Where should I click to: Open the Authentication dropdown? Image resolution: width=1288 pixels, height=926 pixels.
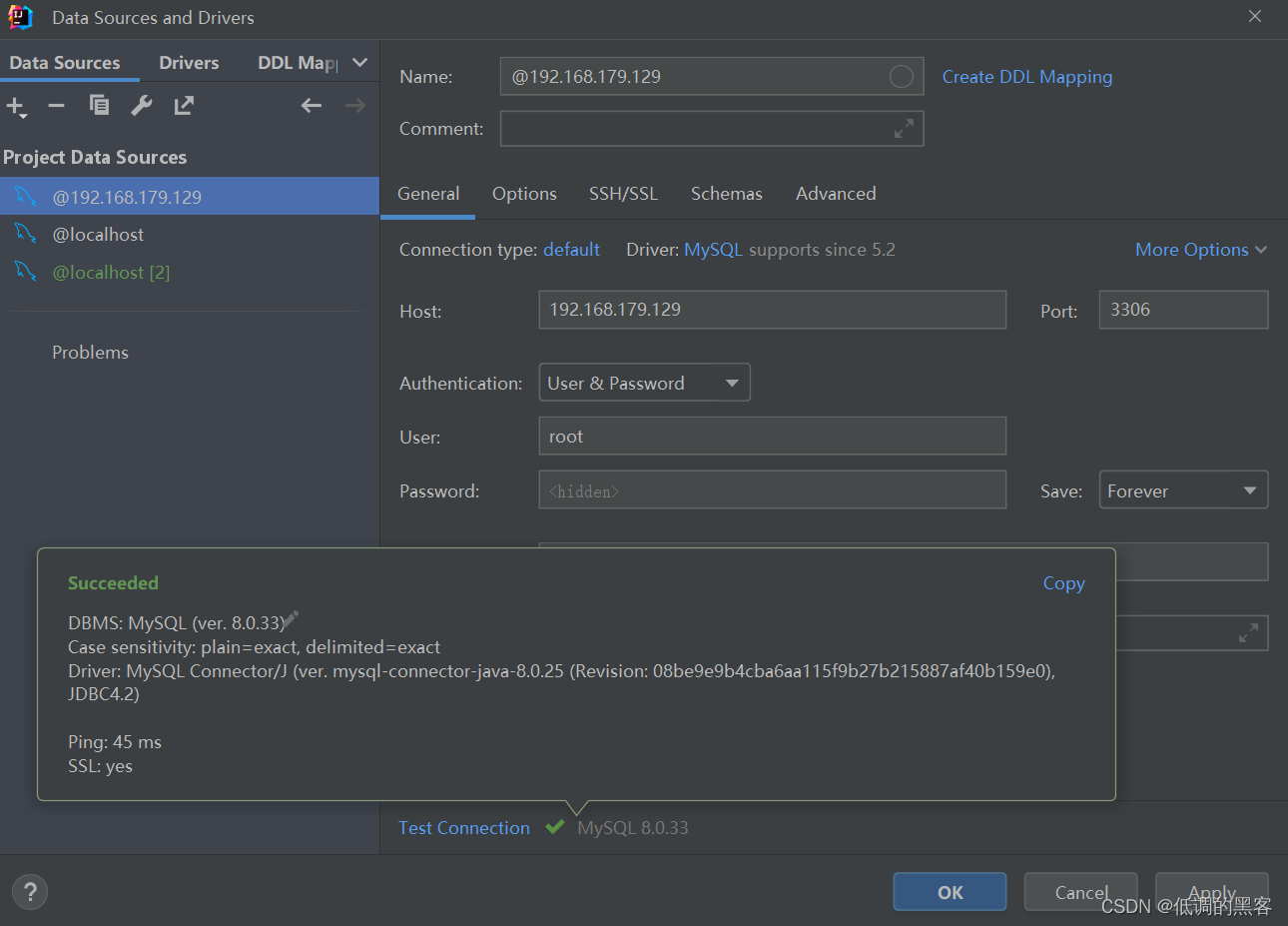[644, 383]
